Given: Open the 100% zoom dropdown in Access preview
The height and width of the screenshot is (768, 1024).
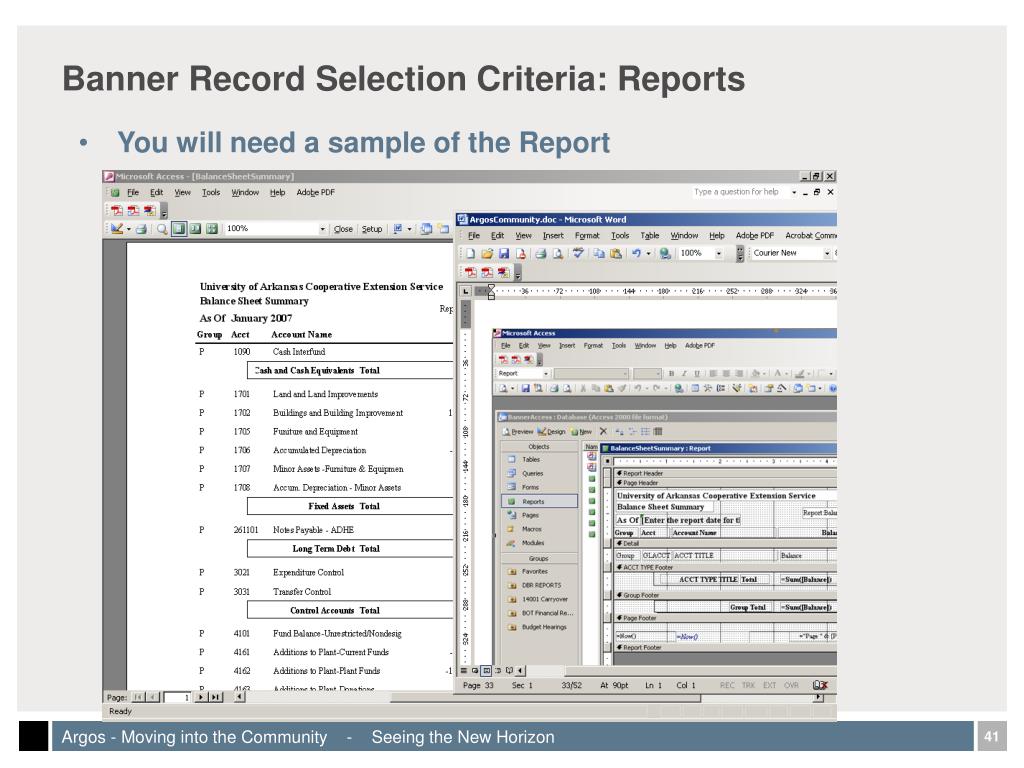Looking at the screenshot, I should tap(322, 229).
